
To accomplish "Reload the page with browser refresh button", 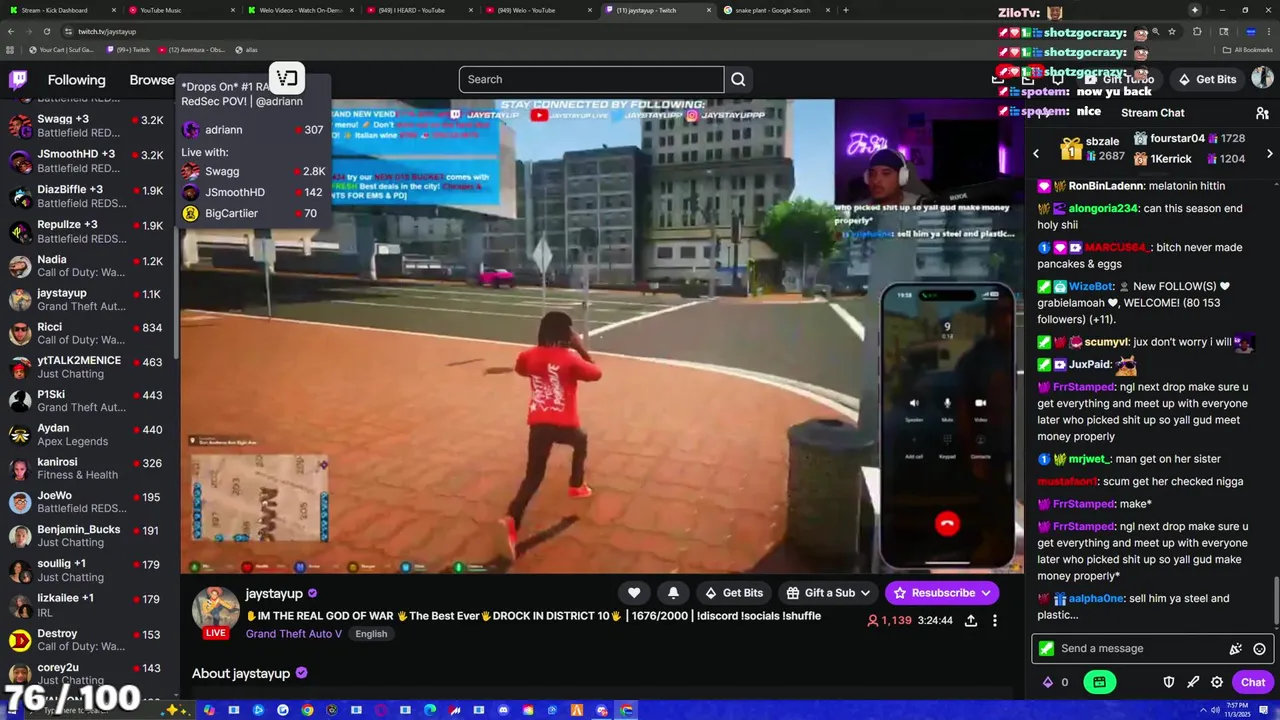I will click(46, 31).
